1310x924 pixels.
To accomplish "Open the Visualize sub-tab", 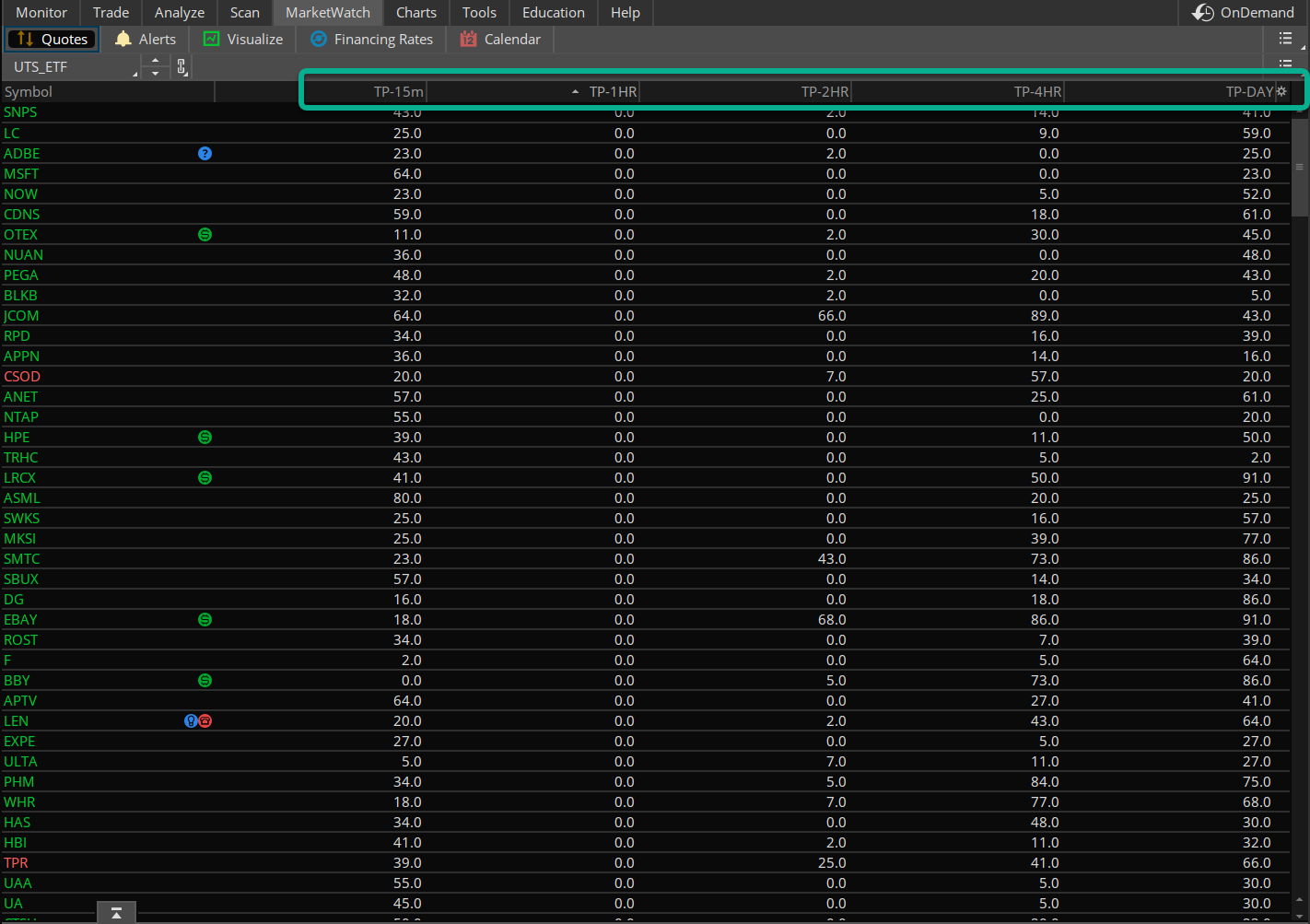I will pyautogui.click(x=243, y=39).
